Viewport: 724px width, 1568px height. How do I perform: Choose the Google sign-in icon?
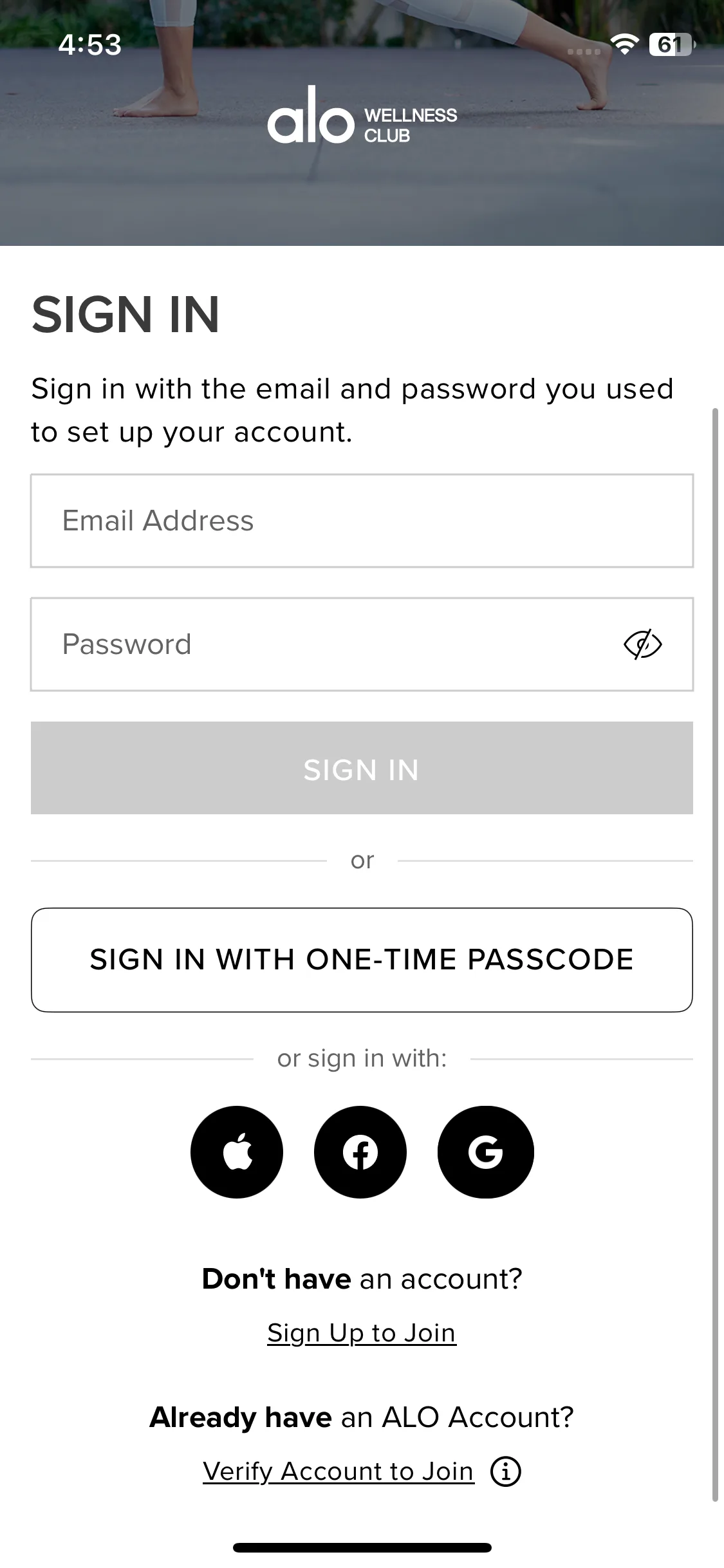point(485,1152)
